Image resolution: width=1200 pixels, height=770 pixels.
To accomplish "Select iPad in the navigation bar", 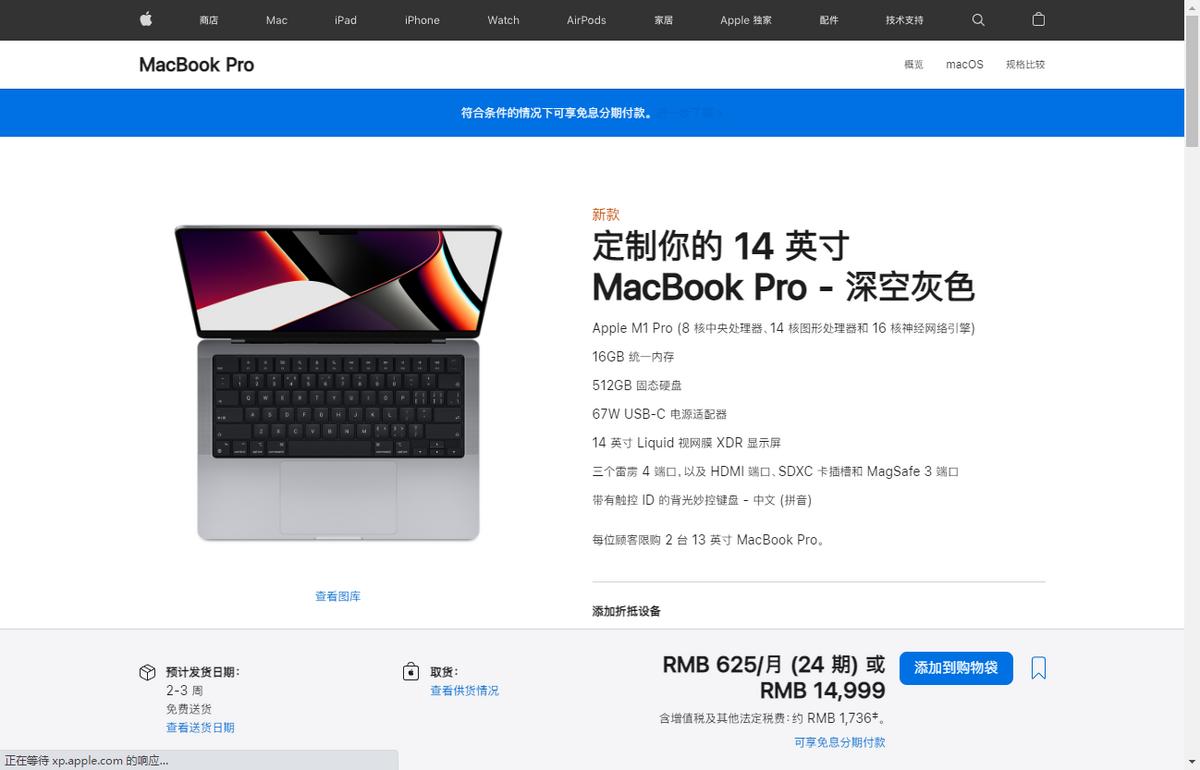I will click(346, 20).
